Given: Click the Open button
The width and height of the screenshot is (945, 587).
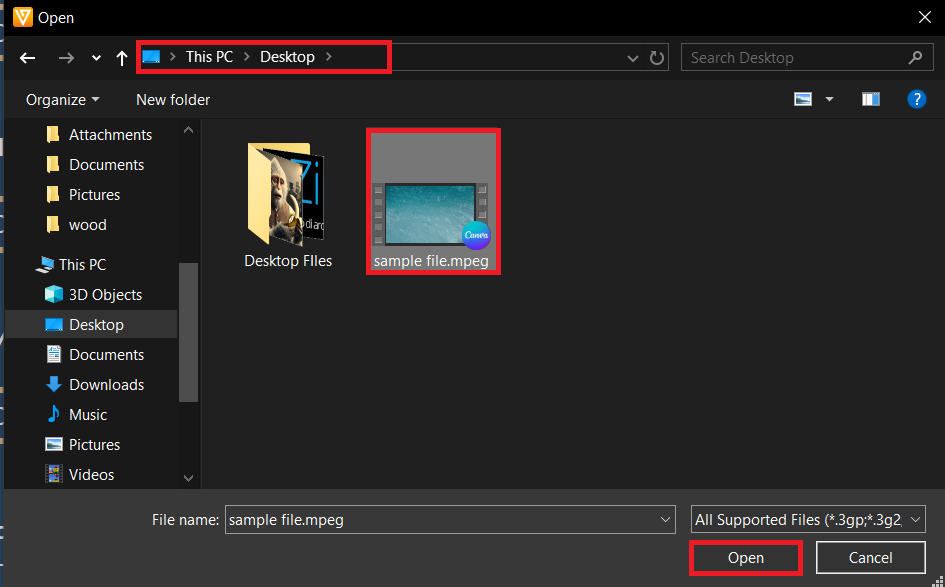Looking at the screenshot, I should pos(745,557).
